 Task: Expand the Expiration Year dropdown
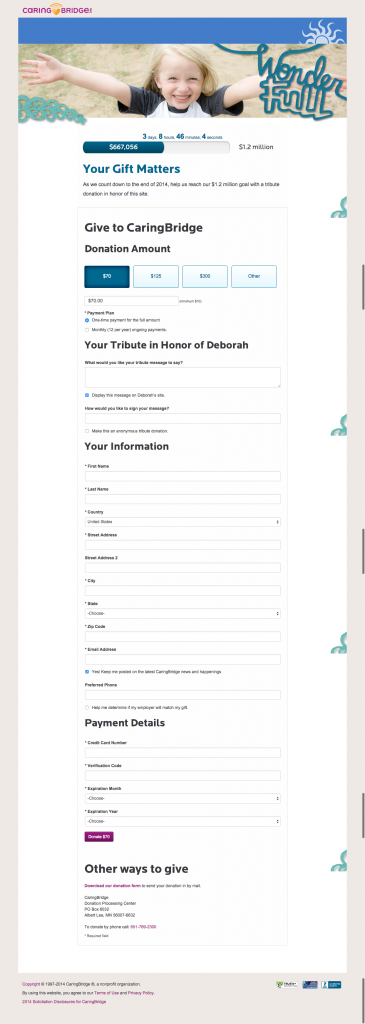point(183,822)
